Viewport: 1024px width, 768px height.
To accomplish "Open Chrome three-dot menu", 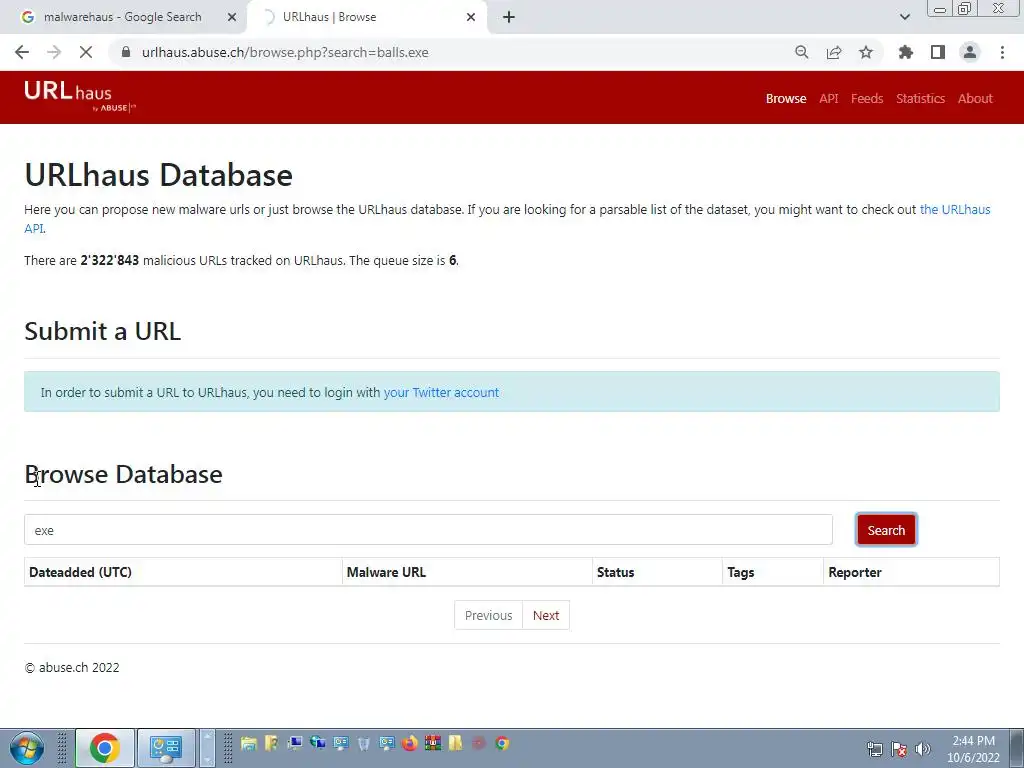I will pyautogui.click(x=1002, y=52).
